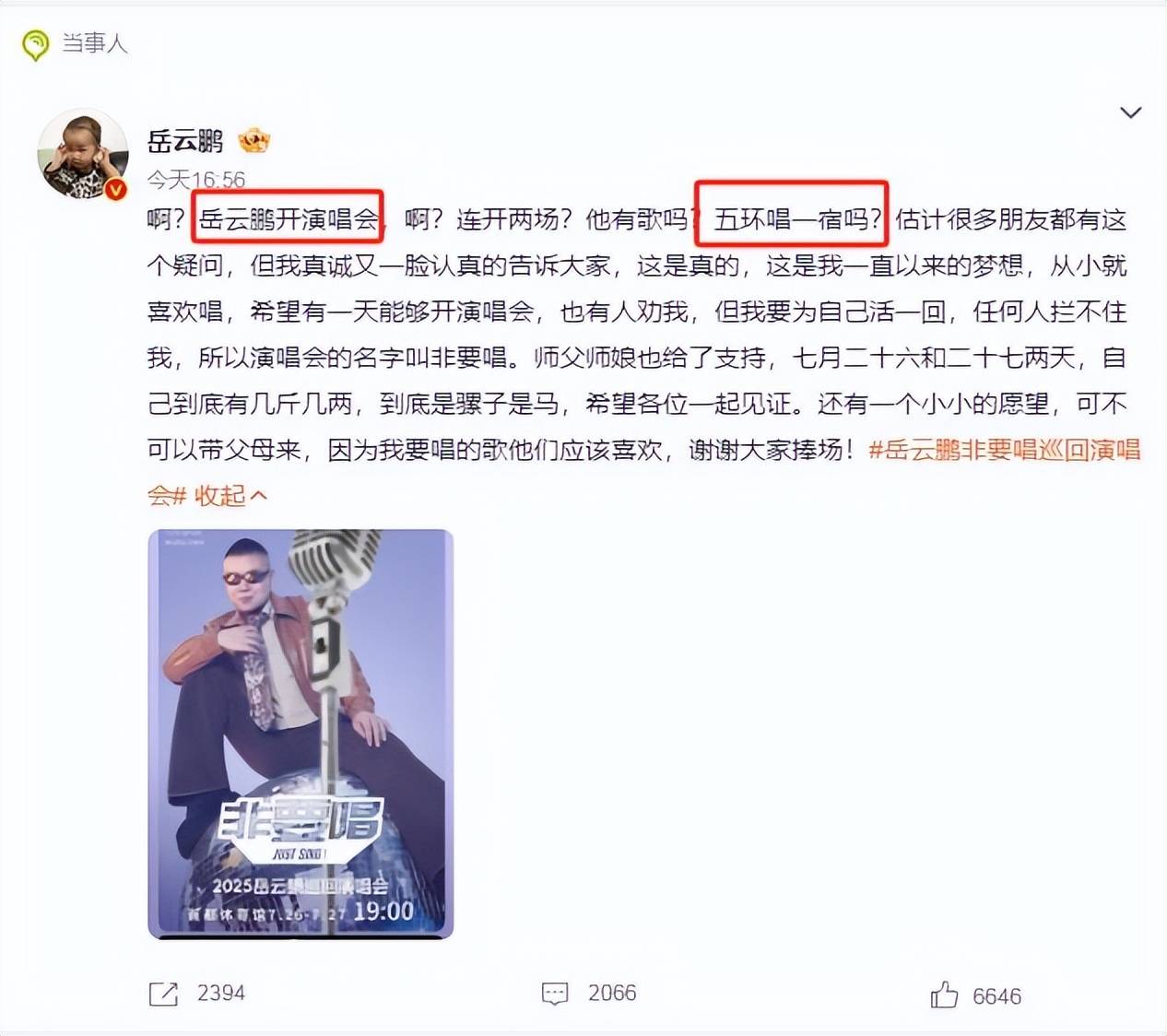Screen dimensions: 1167x1036
Task: Click the comment count 2066
Action: [612, 993]
